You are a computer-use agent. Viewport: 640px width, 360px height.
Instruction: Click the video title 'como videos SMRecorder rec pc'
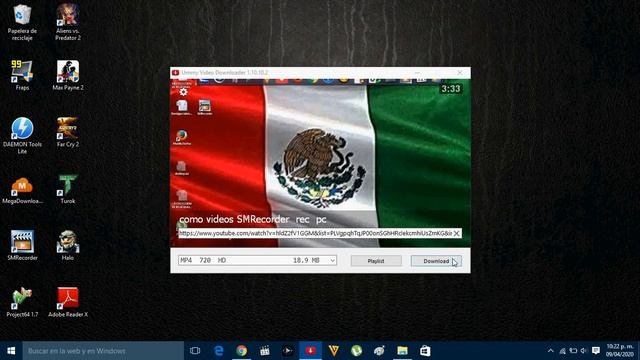253,219
